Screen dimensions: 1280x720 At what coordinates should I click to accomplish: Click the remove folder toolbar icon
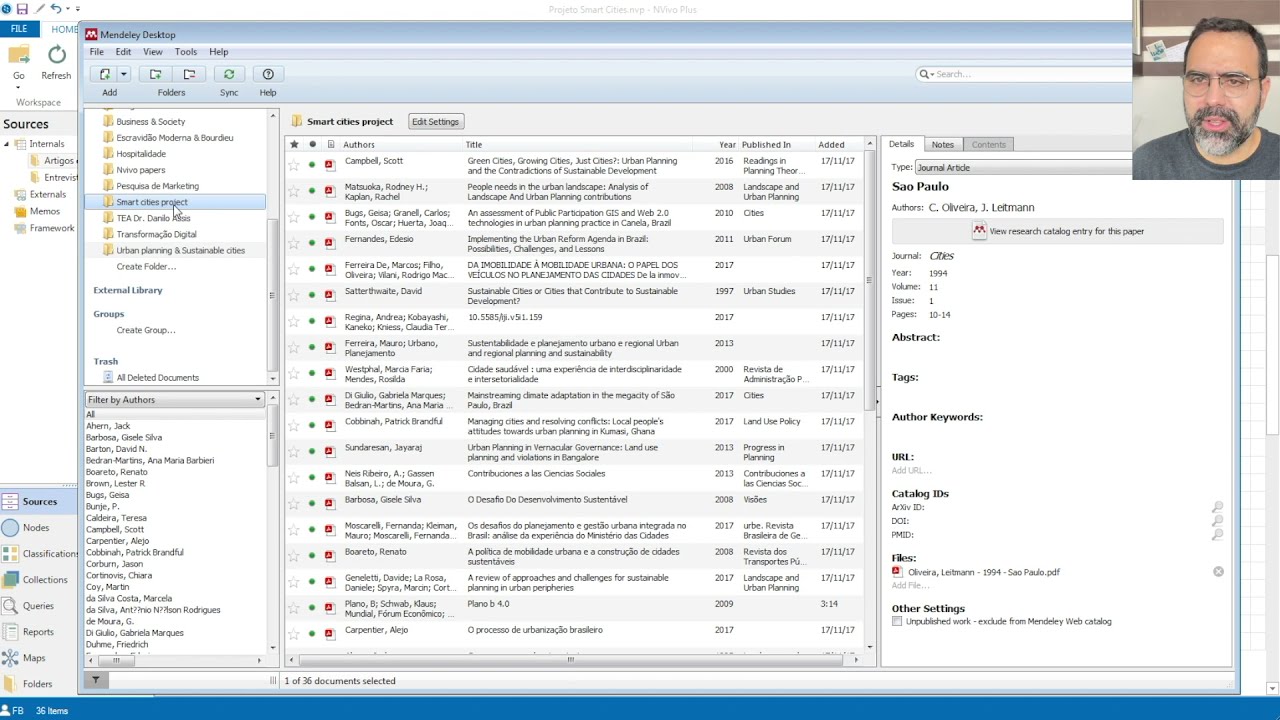coord(189,74)
